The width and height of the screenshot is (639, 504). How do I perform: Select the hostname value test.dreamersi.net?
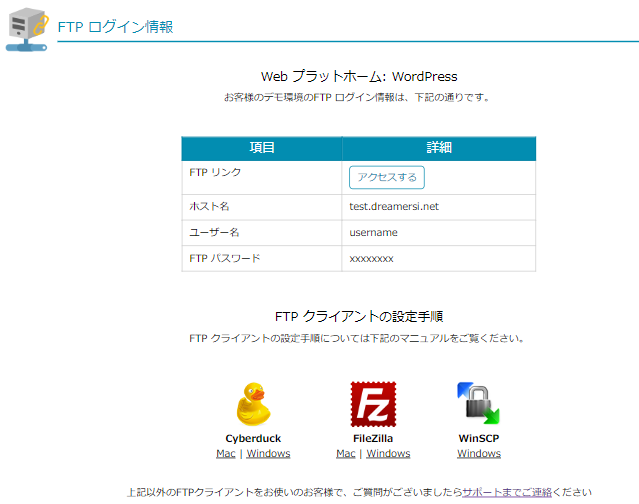coord(394,207)
